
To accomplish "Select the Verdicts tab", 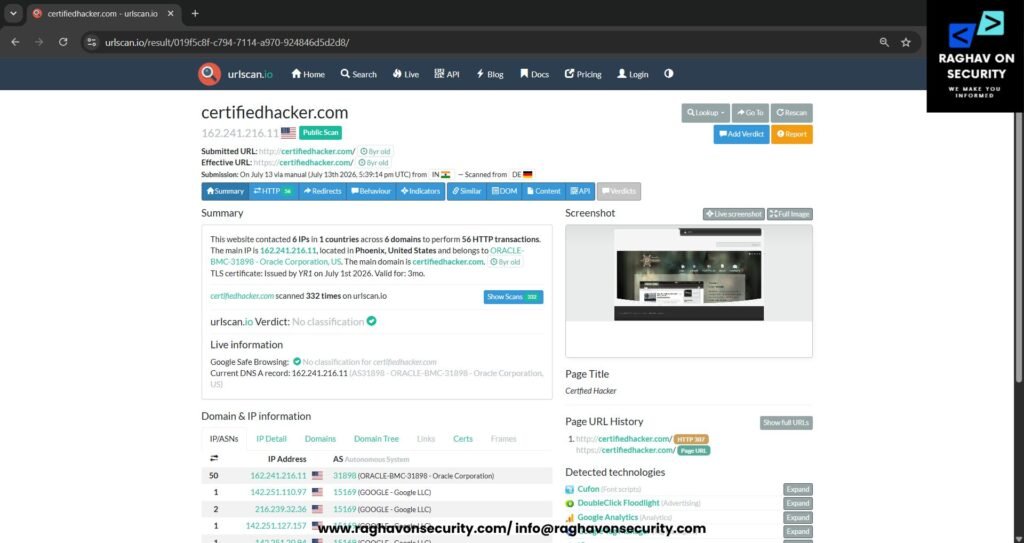I will pos(618,191).
